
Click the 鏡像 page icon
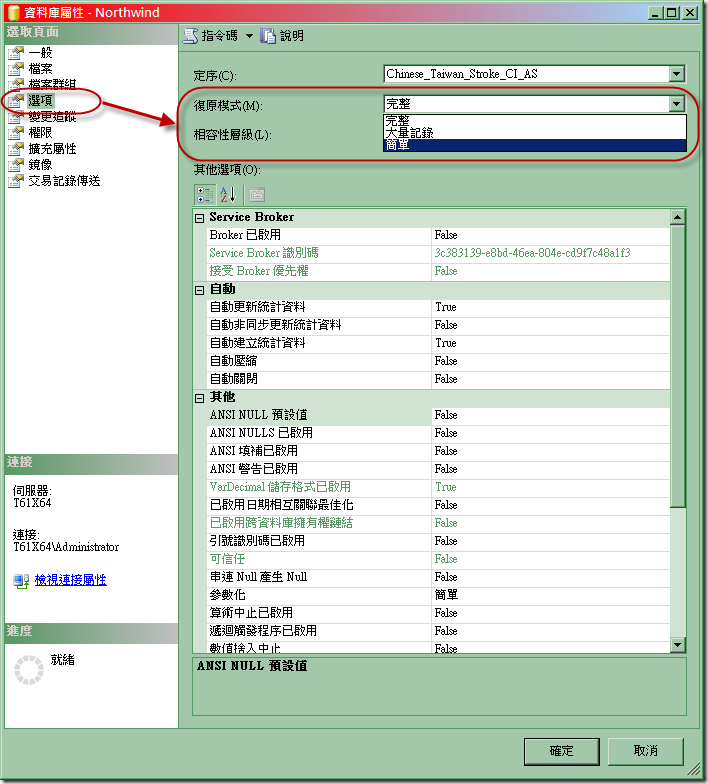click(16, 164)
